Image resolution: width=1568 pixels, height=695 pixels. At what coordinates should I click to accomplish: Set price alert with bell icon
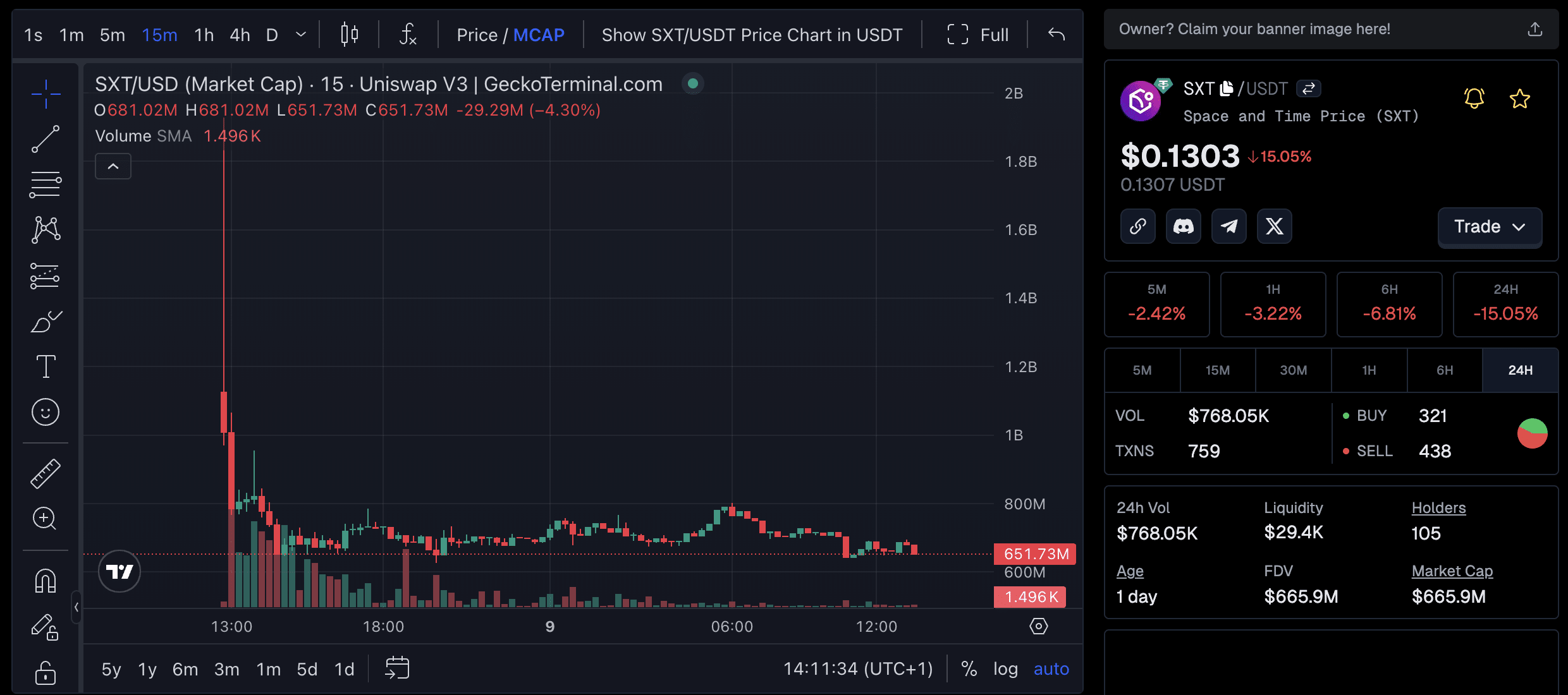[1474, 99]
